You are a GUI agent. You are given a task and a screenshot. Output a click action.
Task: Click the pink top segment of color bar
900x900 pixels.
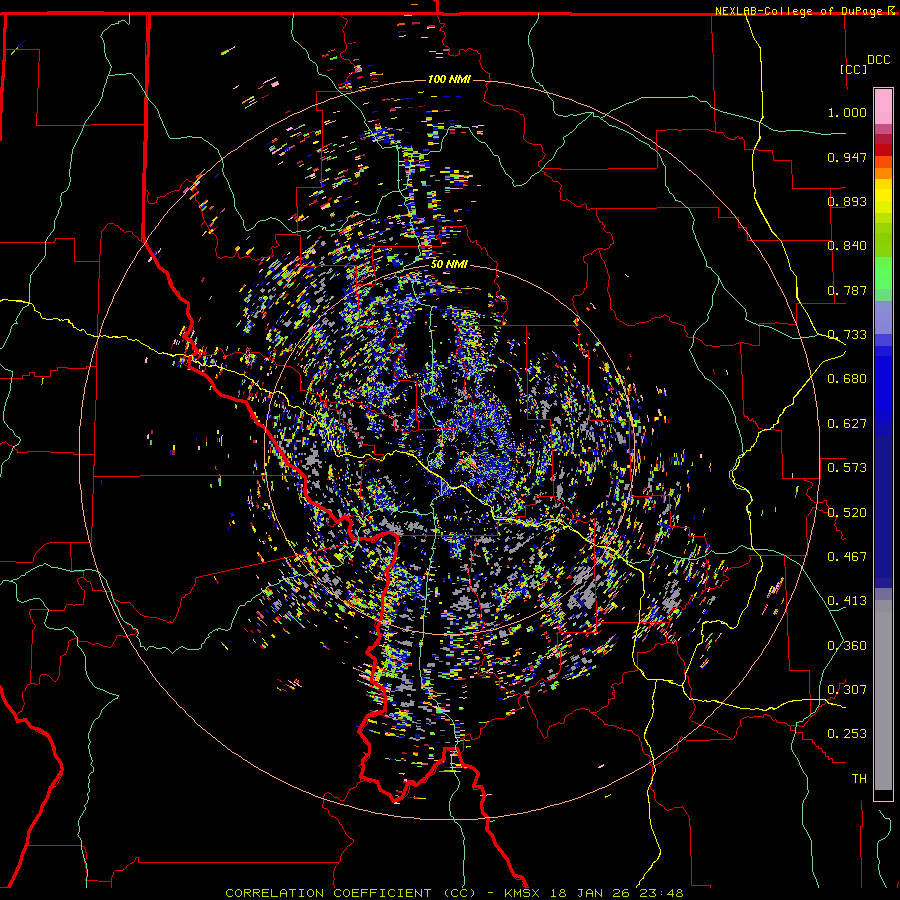(x=883, y=106)
